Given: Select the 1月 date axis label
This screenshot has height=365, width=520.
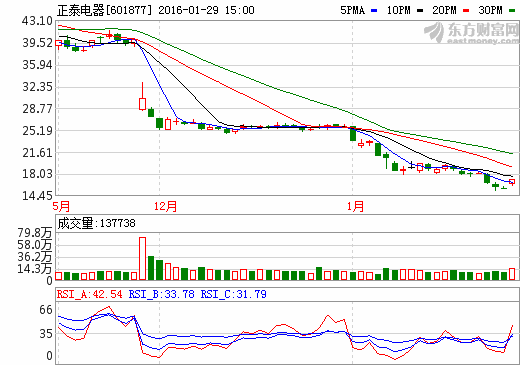Looking at the screenshot, I should pos(355,206).
